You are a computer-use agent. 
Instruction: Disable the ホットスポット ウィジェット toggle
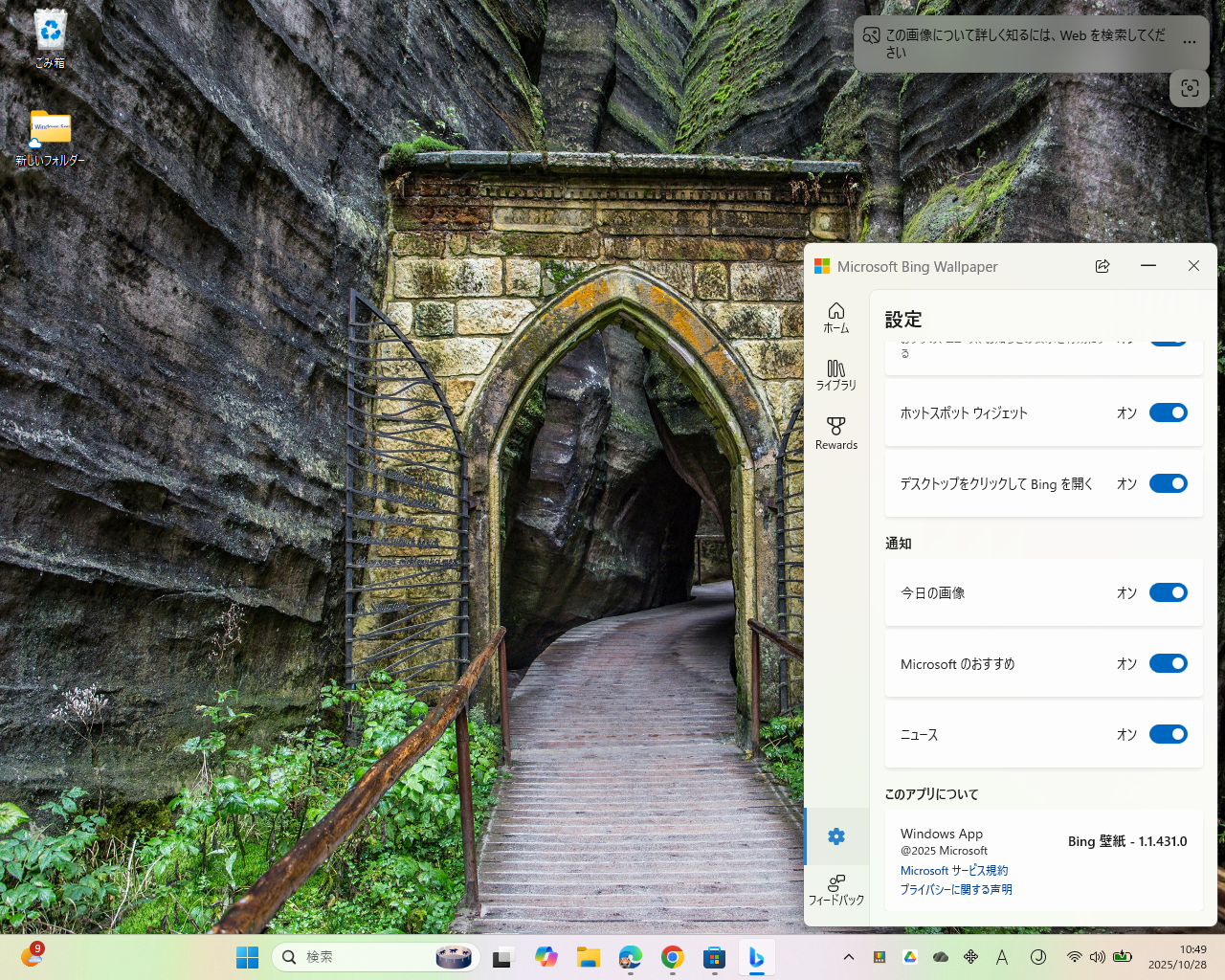coord(1169,412)
